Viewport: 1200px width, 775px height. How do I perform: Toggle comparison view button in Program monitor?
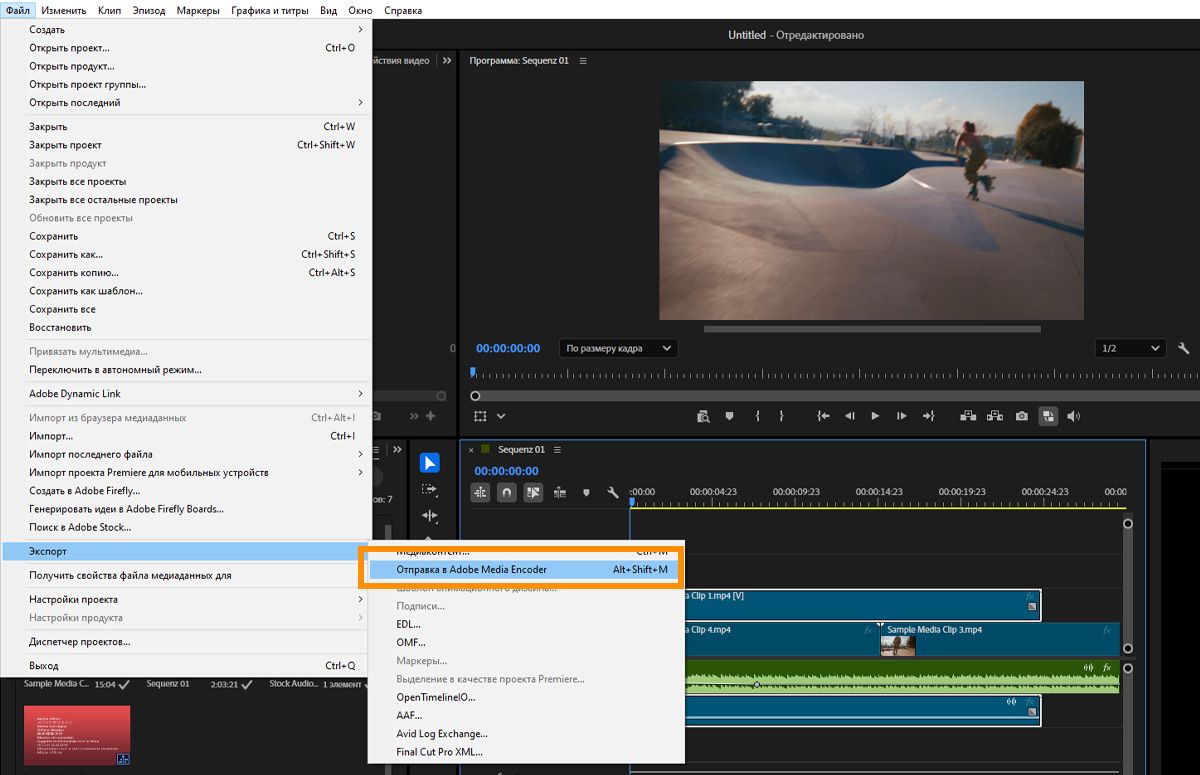(1048, 416)
